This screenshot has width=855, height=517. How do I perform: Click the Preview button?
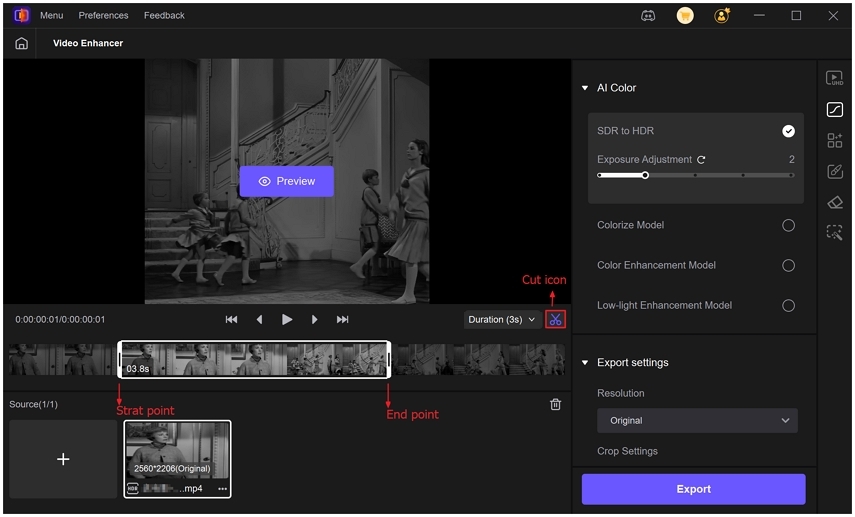pos(287,182)
